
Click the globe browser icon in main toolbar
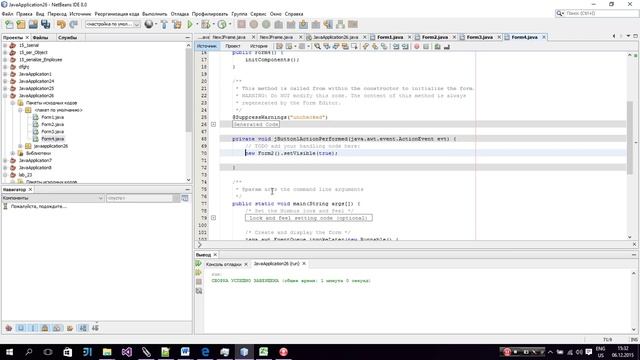point(149,24)
